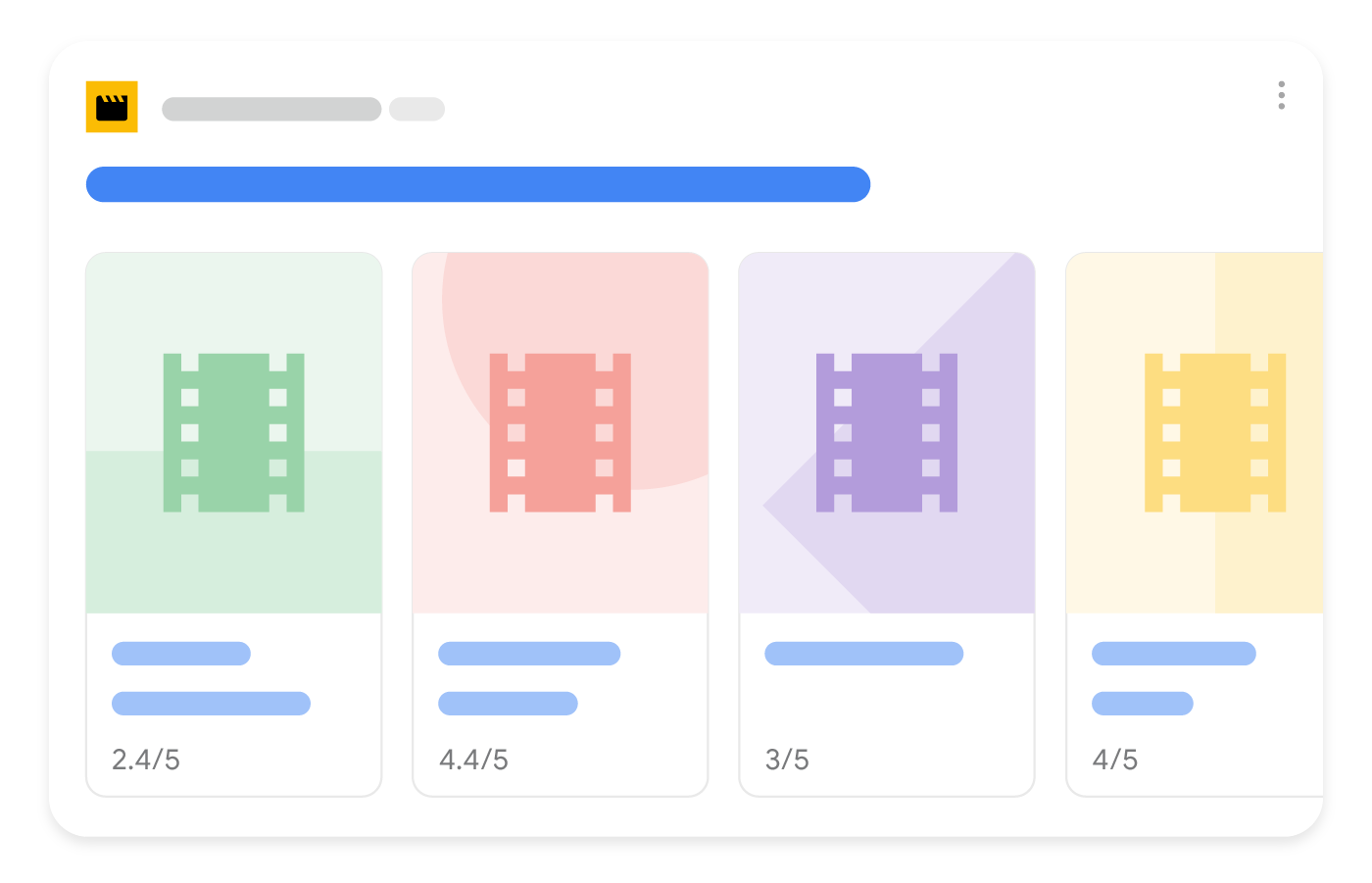Click the yellow clapperboard site icon
Image resolution: width=1372 pixels, height=883 pixels.
click(112, 107)
